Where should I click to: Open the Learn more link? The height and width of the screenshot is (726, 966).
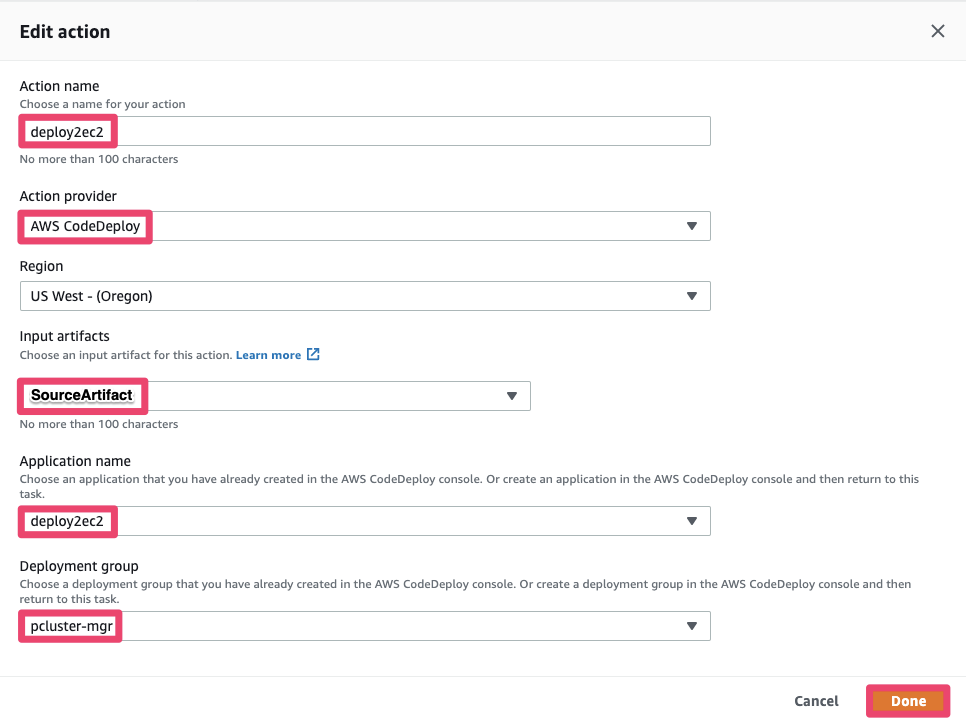(x=268, y=355)
